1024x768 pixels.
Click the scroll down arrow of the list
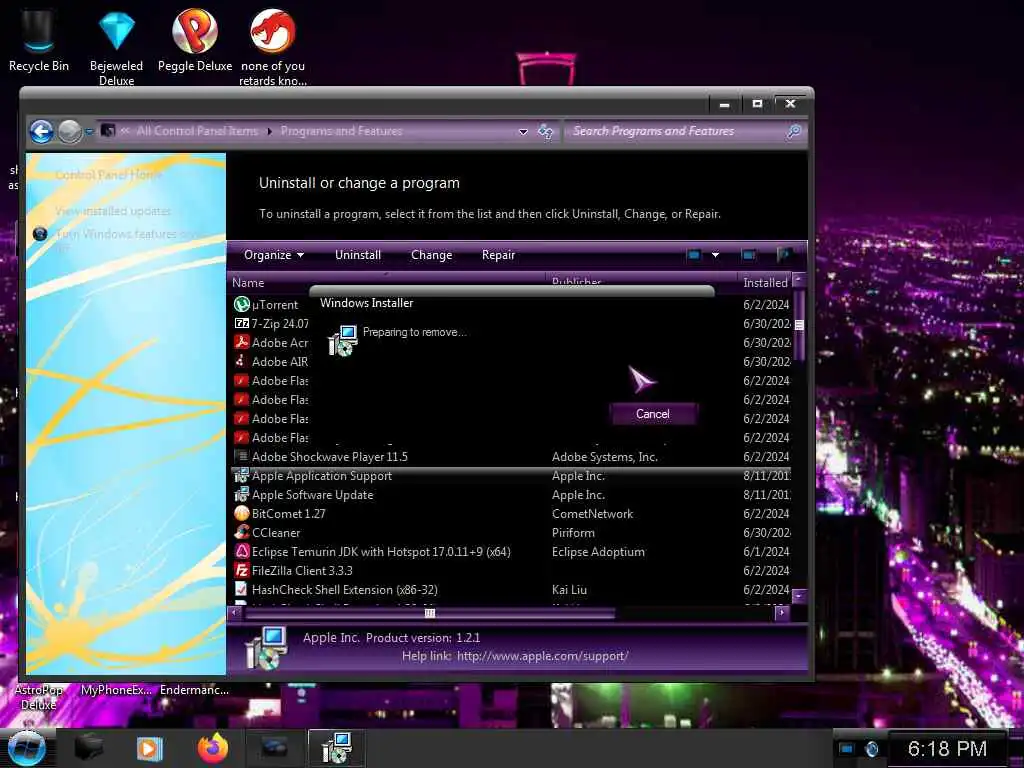[799, 596]
